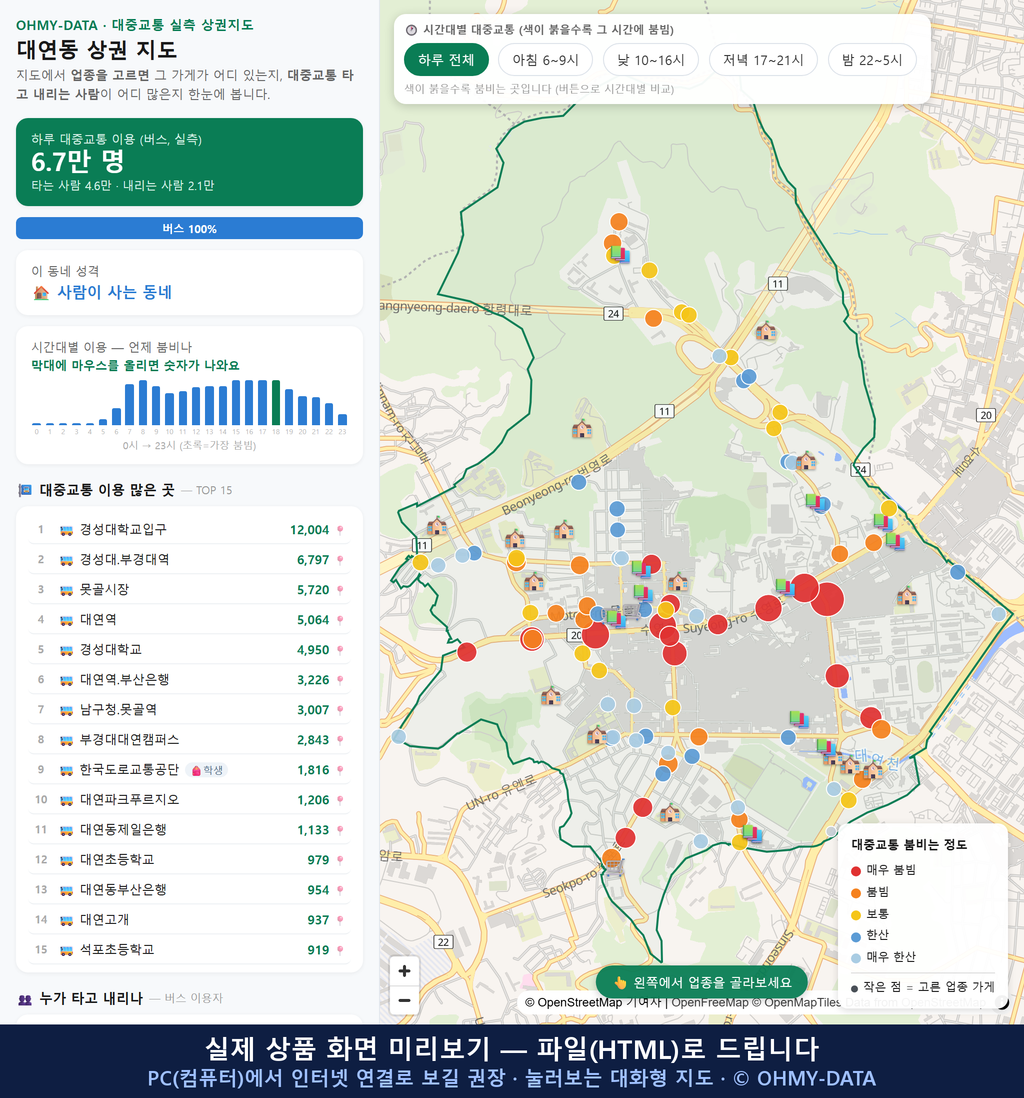Click the light blue 매우 한산 legend dot
This screenshot has width=1024, height=1098.
tap(855, 958)
